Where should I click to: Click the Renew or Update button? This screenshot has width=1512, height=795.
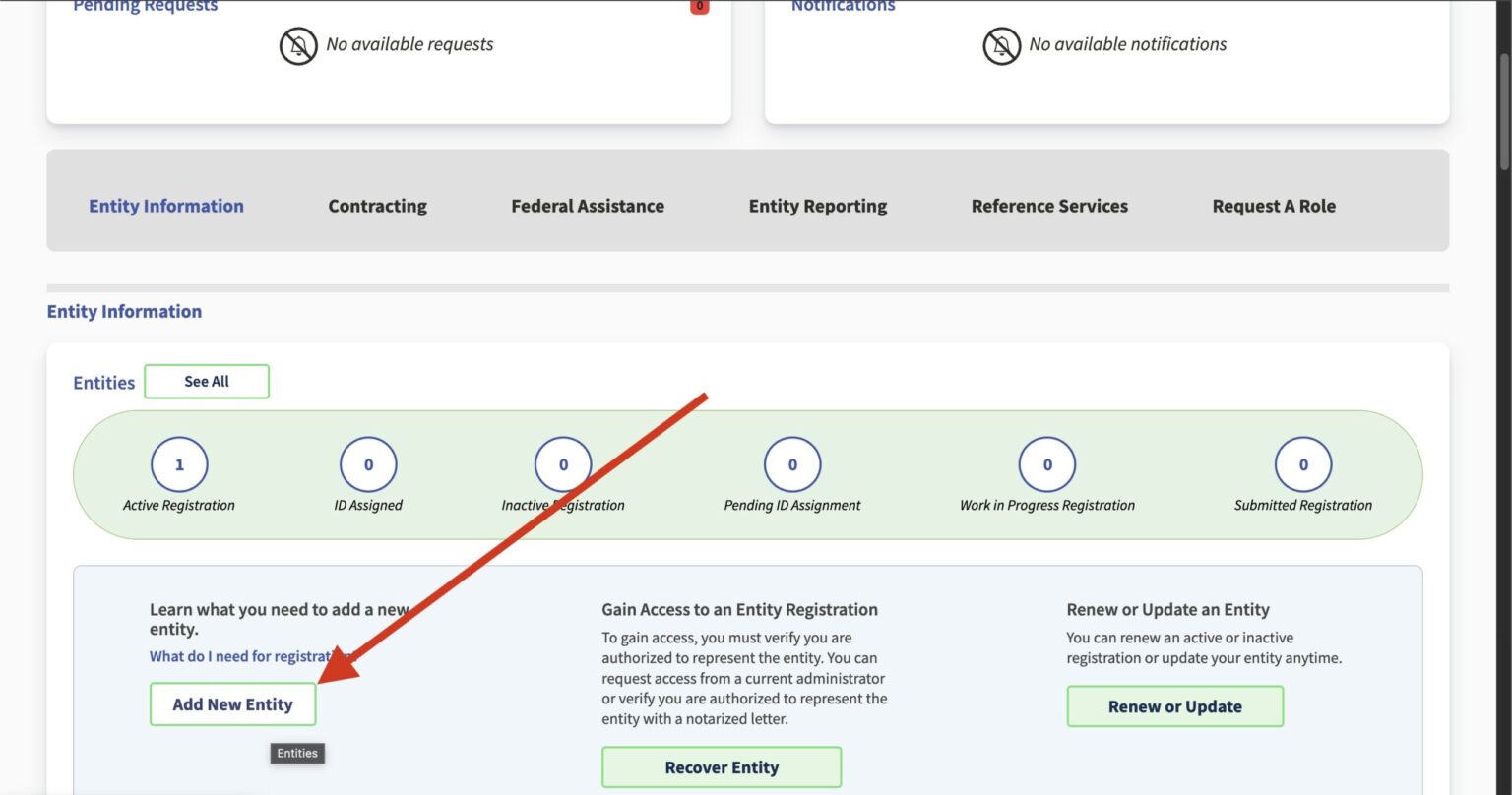(1175, 706)
